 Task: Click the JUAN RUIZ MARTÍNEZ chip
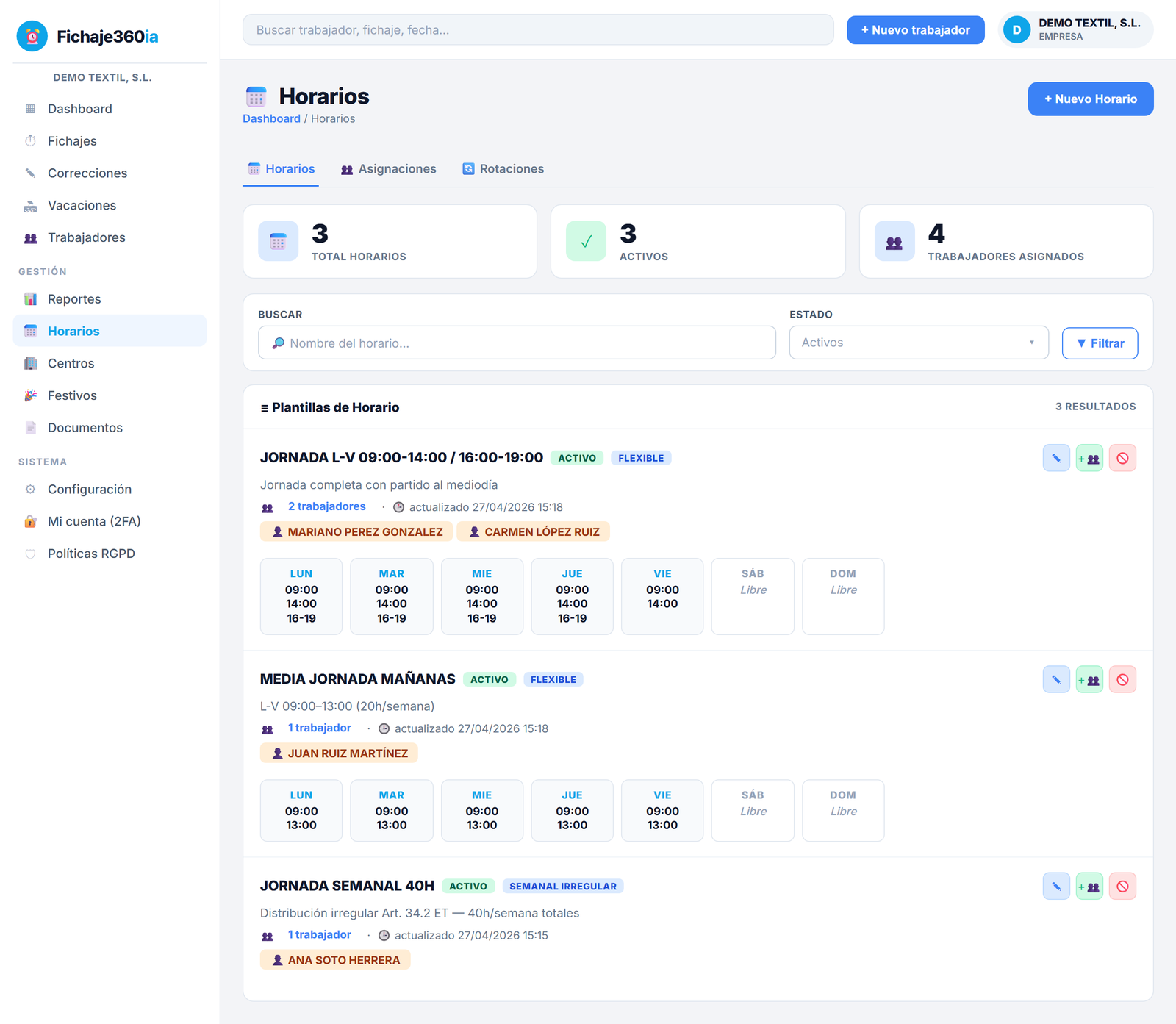[x=339, y=753]
